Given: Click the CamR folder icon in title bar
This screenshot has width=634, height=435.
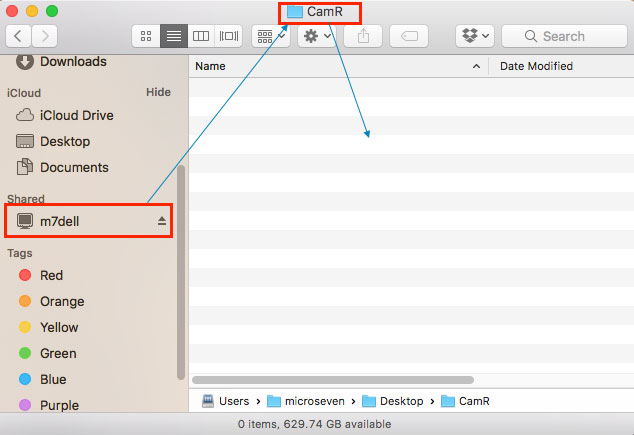Looking at the screenshot, I should tap(295, 12).
